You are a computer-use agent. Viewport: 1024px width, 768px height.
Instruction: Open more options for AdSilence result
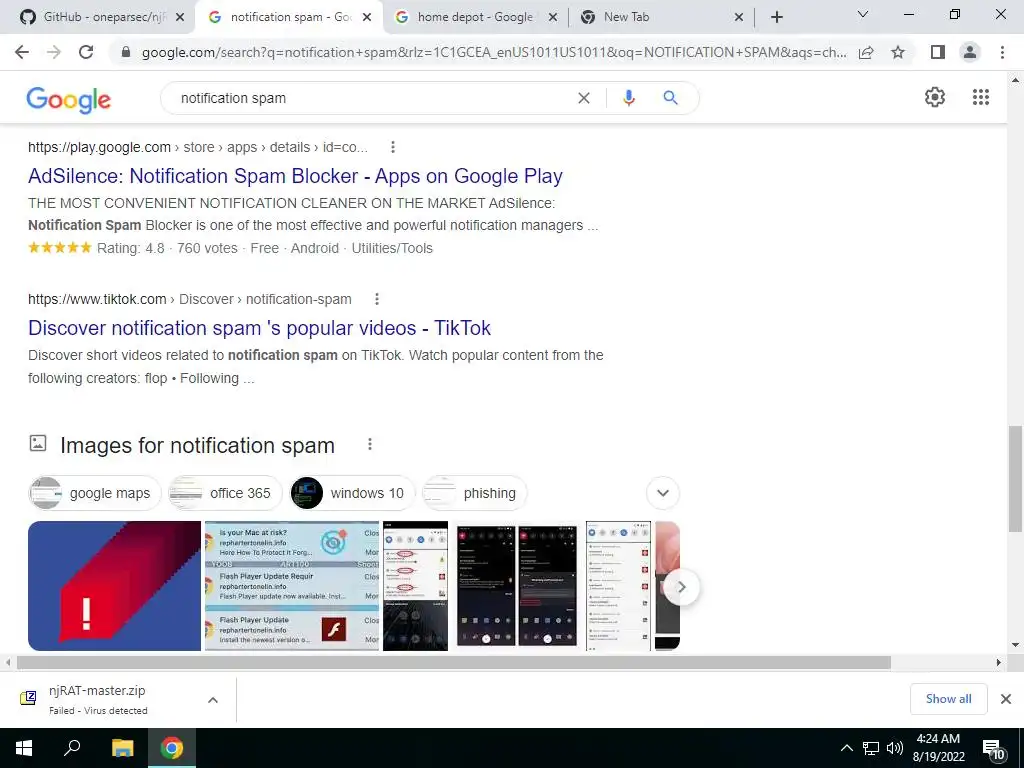(x=392, y=148)
